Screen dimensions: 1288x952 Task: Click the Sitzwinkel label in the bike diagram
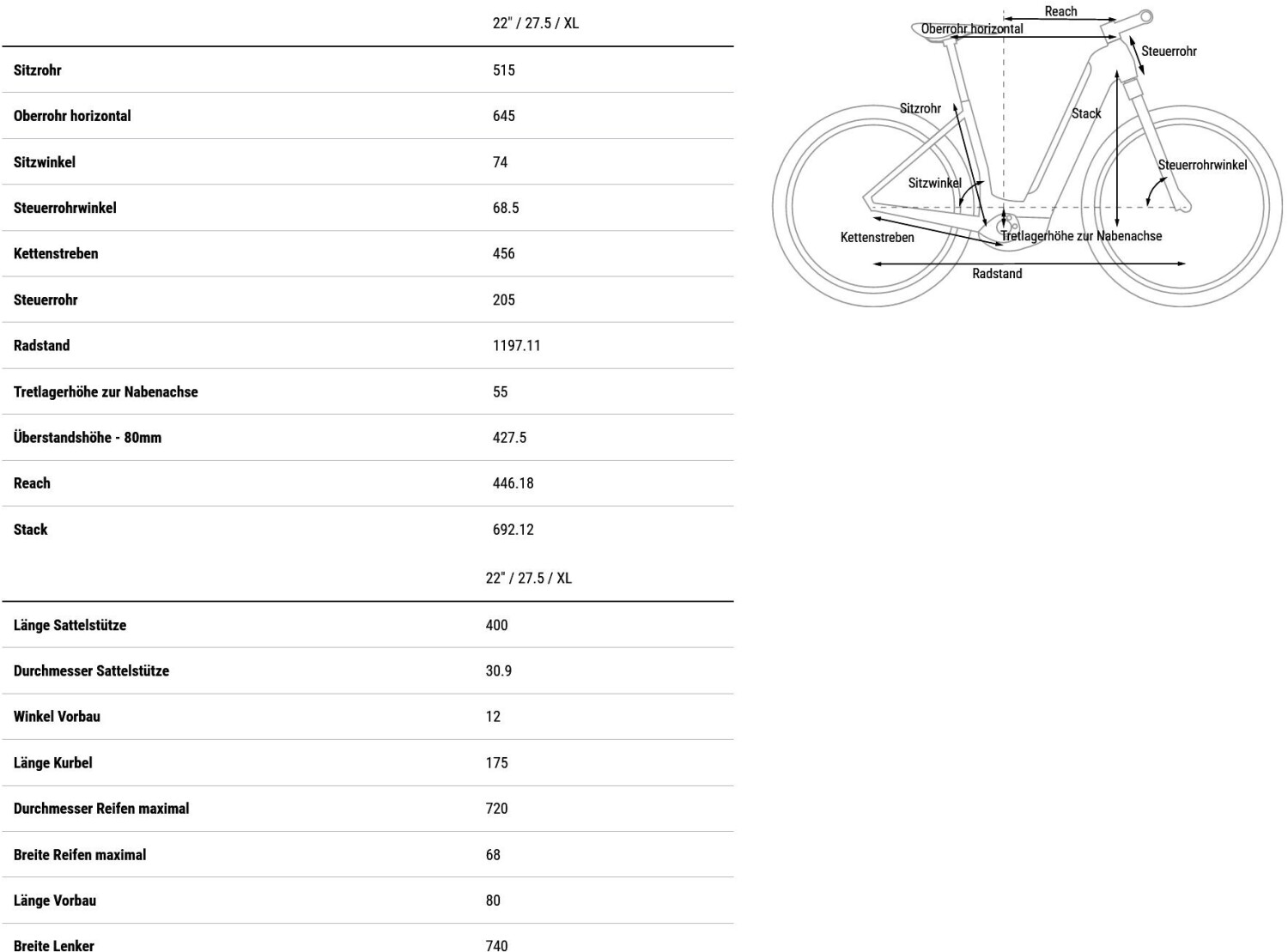934,183
